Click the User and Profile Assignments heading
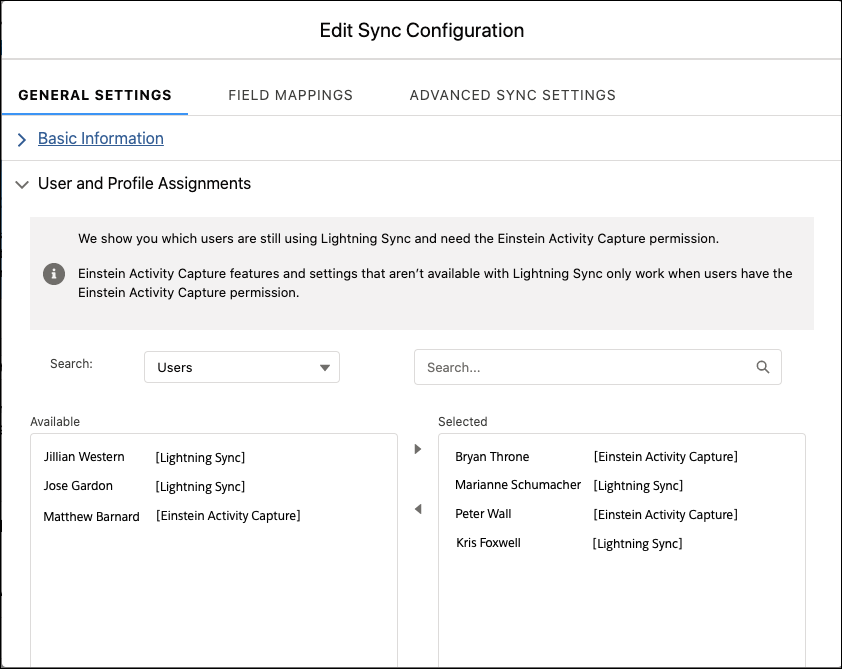 tap(144, 184)
